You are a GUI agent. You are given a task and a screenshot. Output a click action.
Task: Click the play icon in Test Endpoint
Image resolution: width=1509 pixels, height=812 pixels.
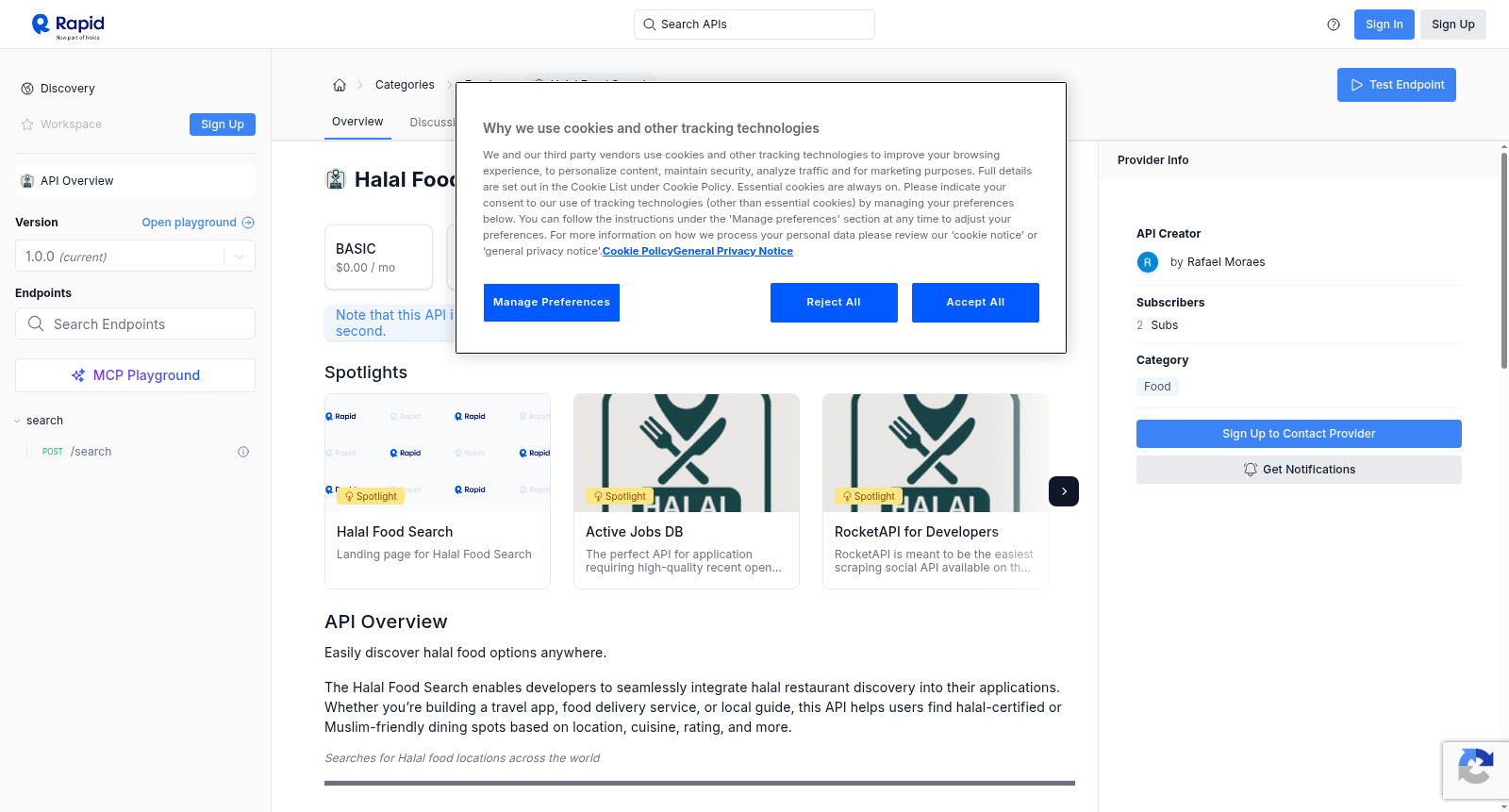click(1357, 85)
